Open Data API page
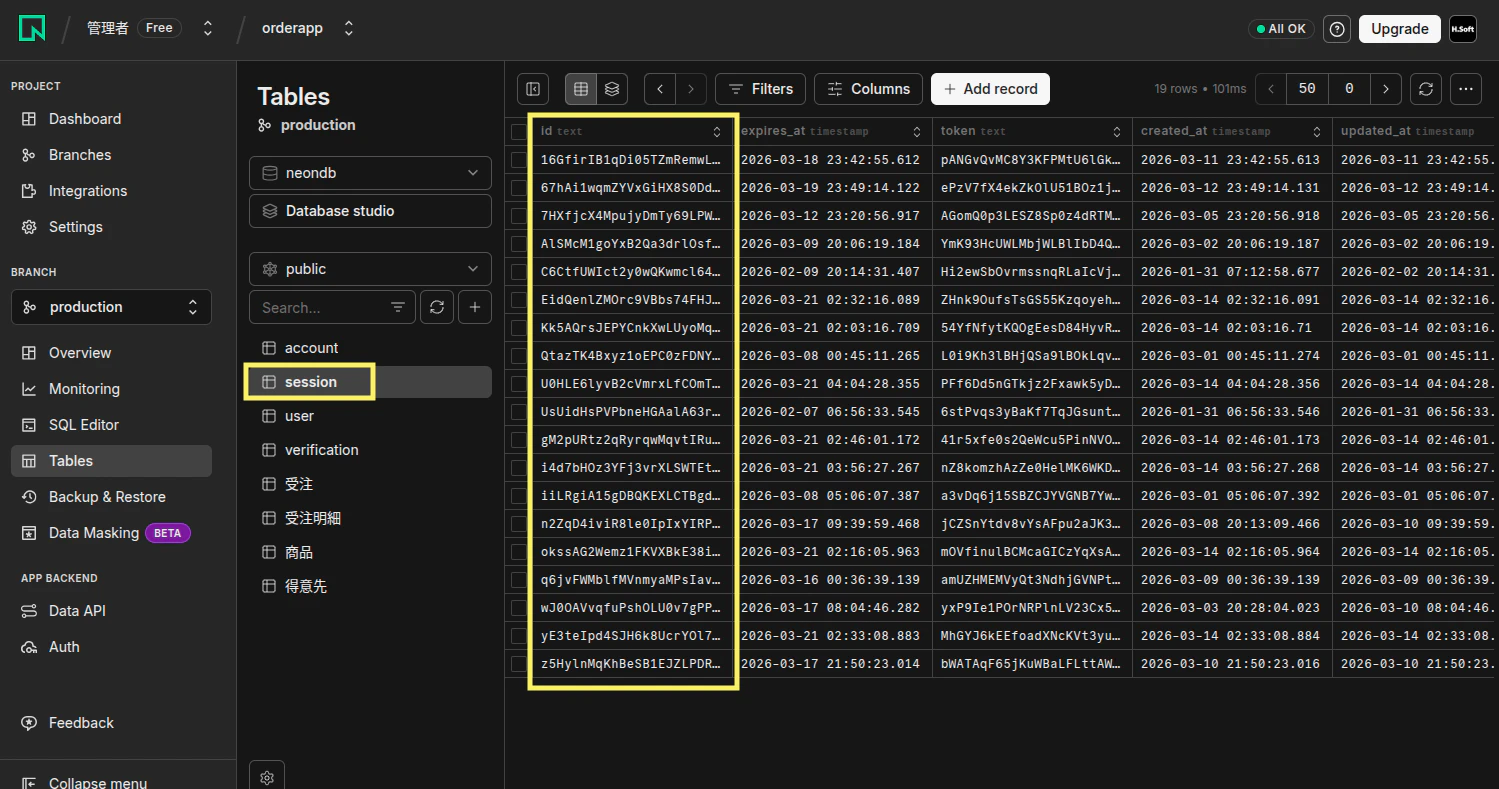The height and width of the screenshot is (789, 1499). coord(111,611)
